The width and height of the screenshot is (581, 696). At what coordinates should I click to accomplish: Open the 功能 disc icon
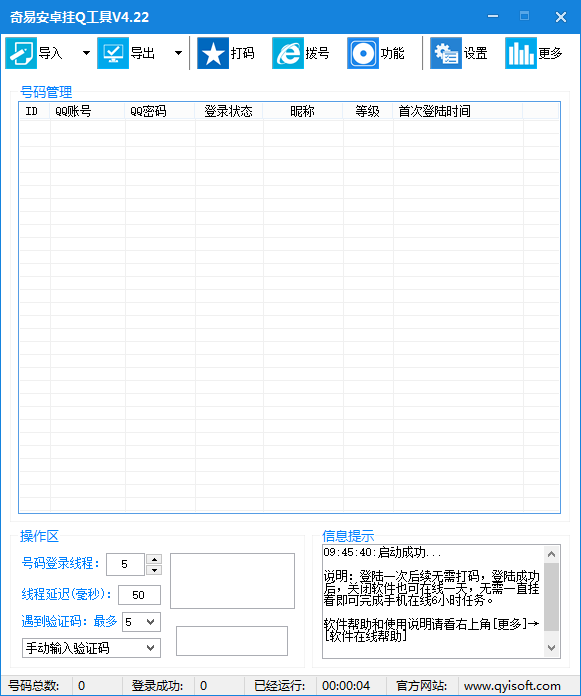[x=363, y=53]
